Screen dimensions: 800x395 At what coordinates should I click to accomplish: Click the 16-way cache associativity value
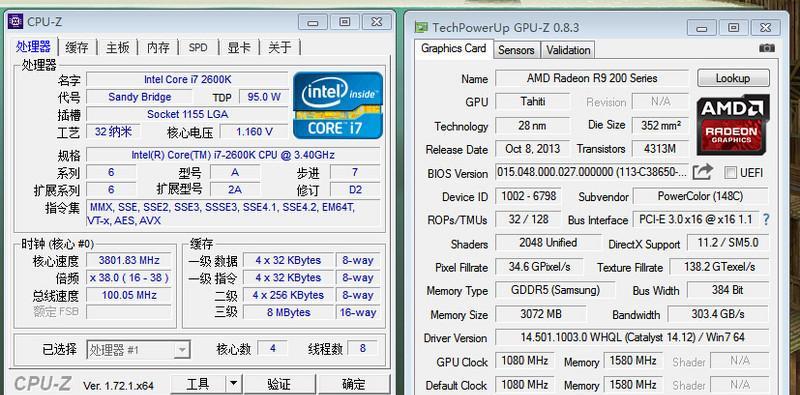coord(358,312)
